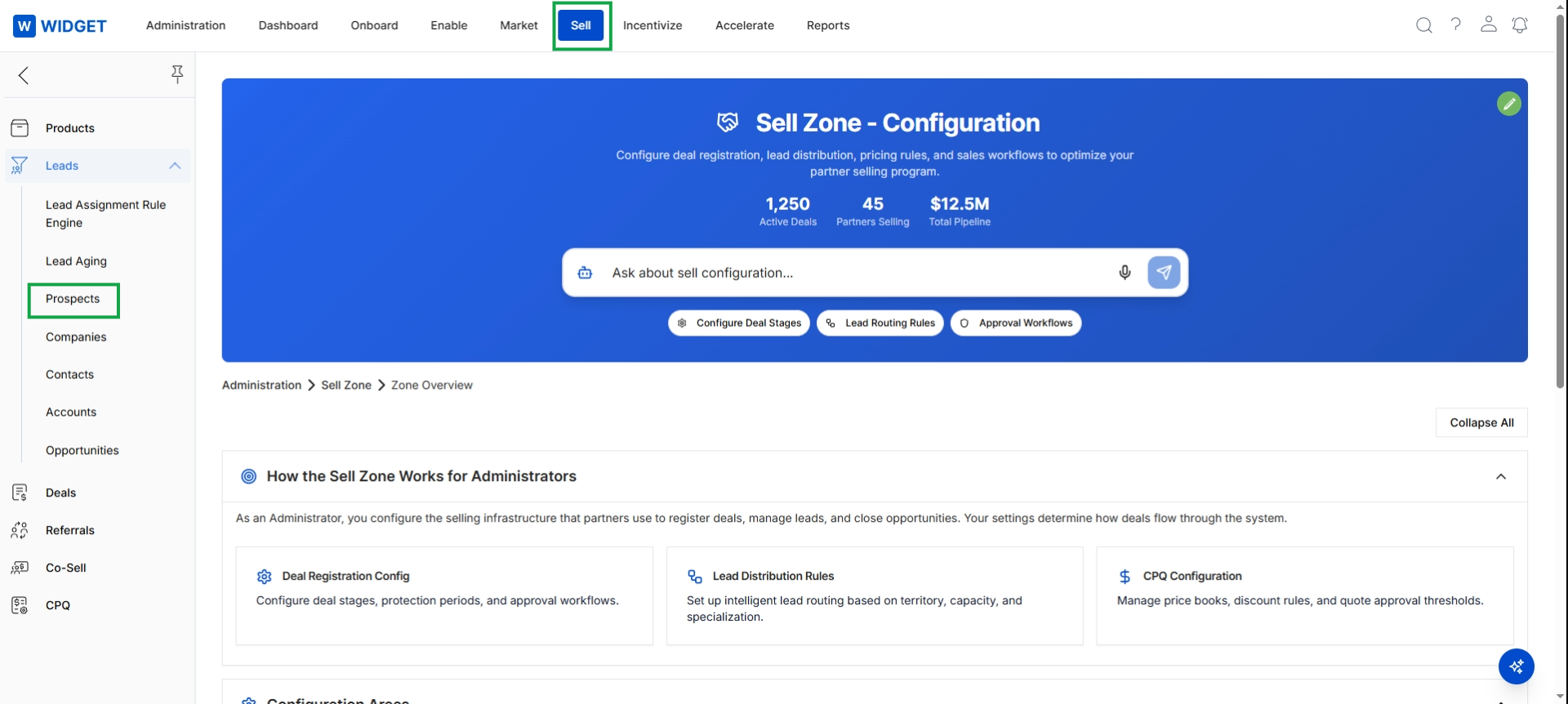Open the Reports menu
Image resolution: width=1568 pixels, height=704 pixels.
(828, 25)
